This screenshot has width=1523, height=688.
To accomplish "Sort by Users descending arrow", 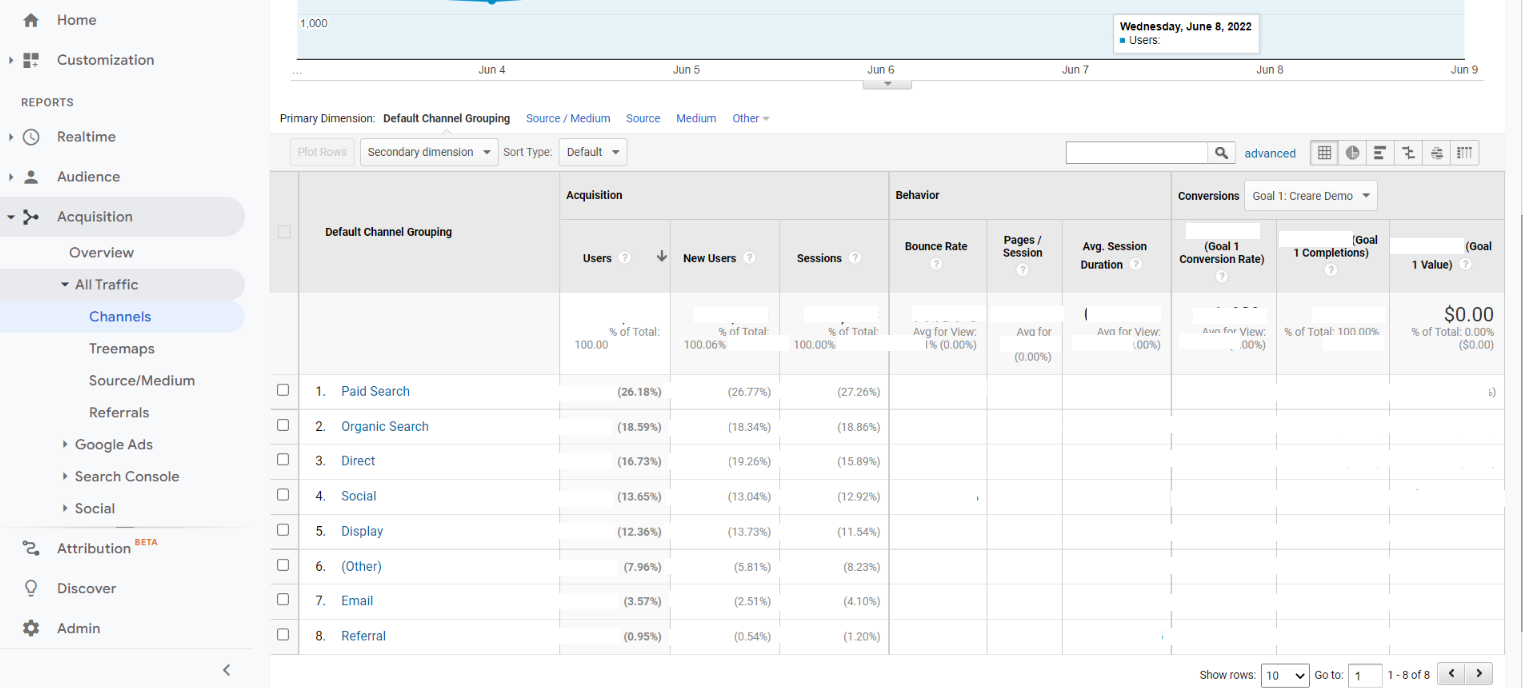I will (661, 257).
